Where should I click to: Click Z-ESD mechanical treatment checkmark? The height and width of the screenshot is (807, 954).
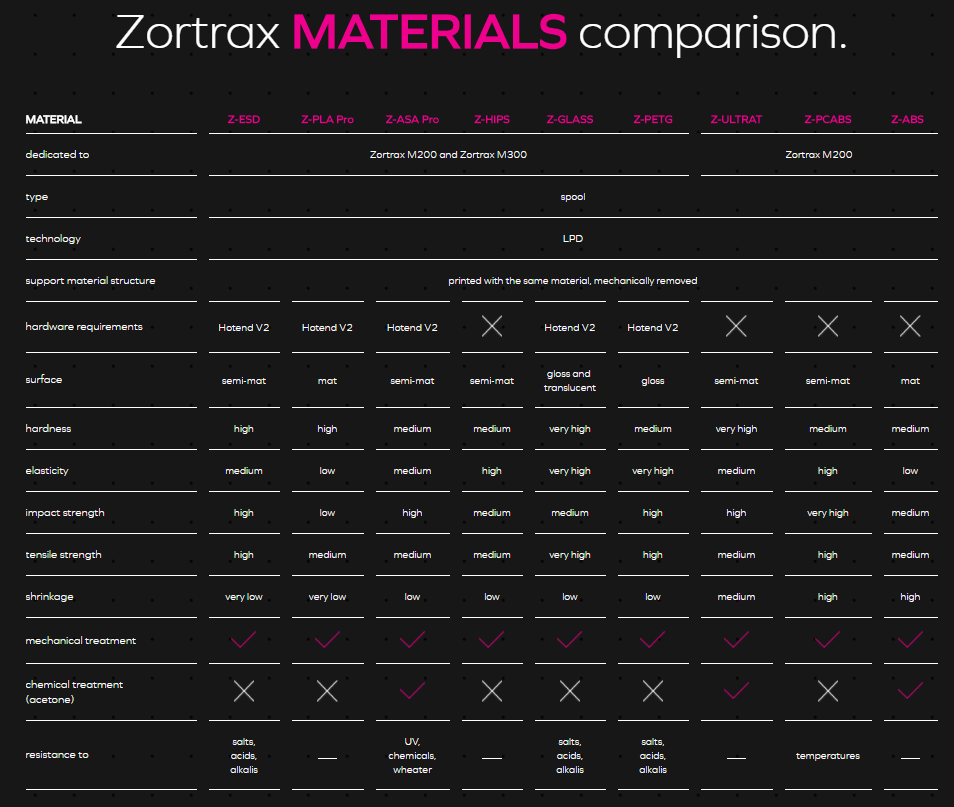(x=243, y=640)
